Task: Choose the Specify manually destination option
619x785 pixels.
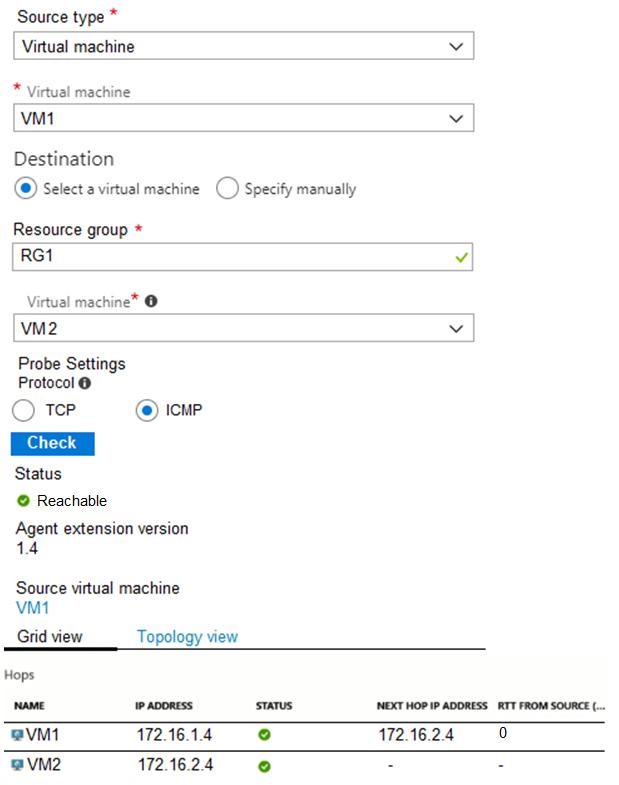Action: point(228,188)
